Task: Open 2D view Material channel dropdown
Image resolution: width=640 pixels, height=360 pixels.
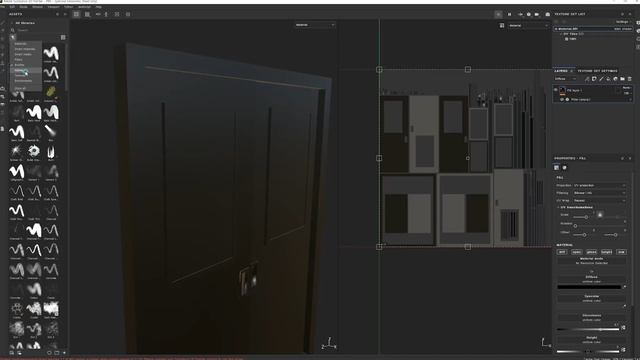Action: (x=529, y=25)
